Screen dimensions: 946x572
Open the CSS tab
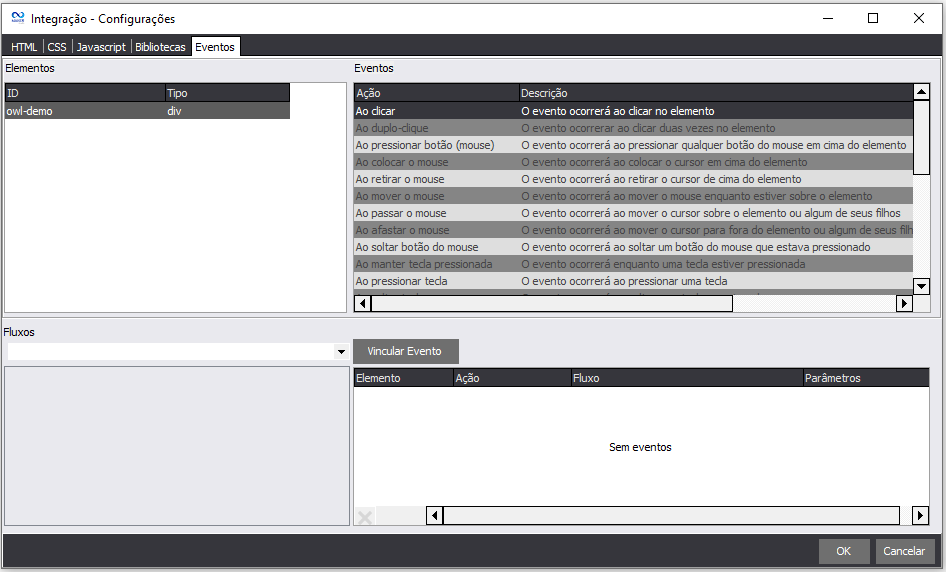(57, 47)
